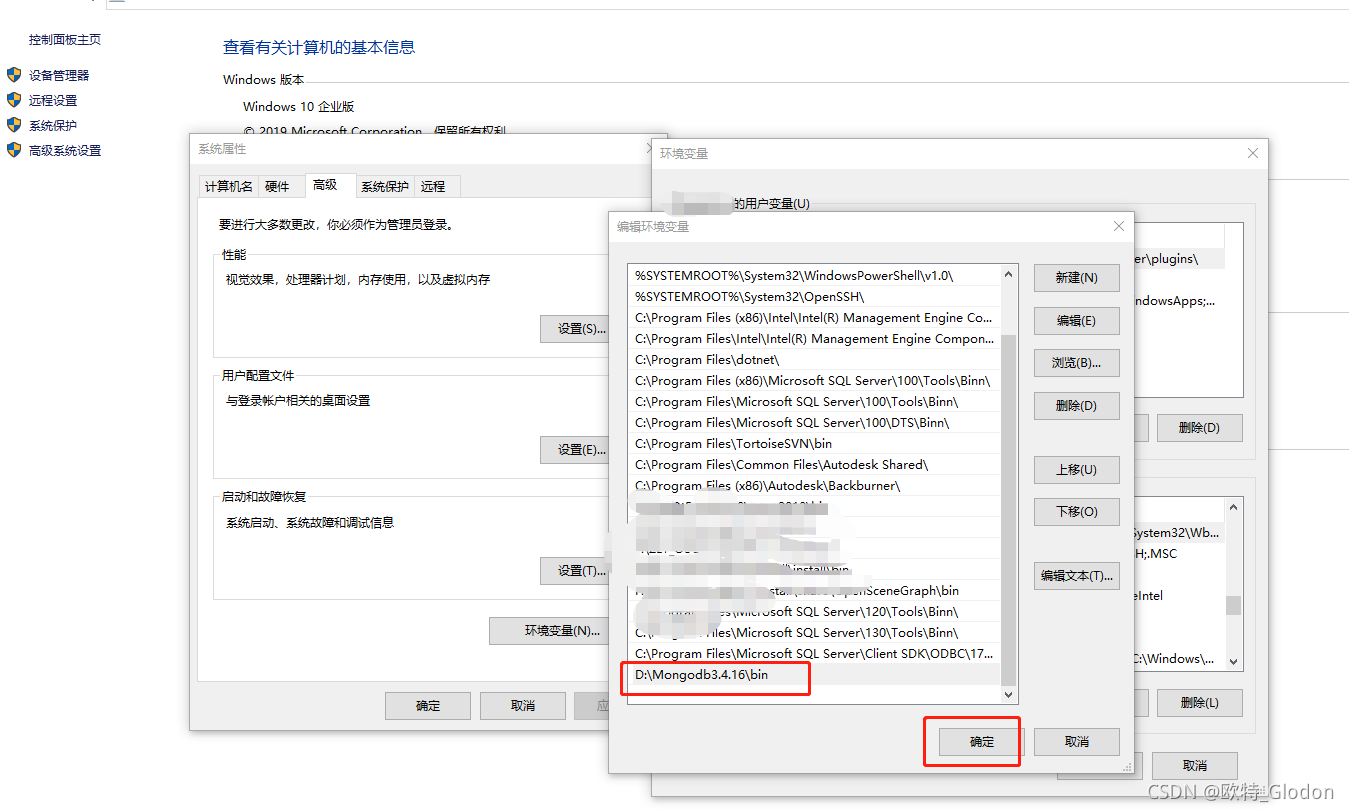
Task: Switch to 计算机名 tab in System Properties
Action: tap(229, 186)
